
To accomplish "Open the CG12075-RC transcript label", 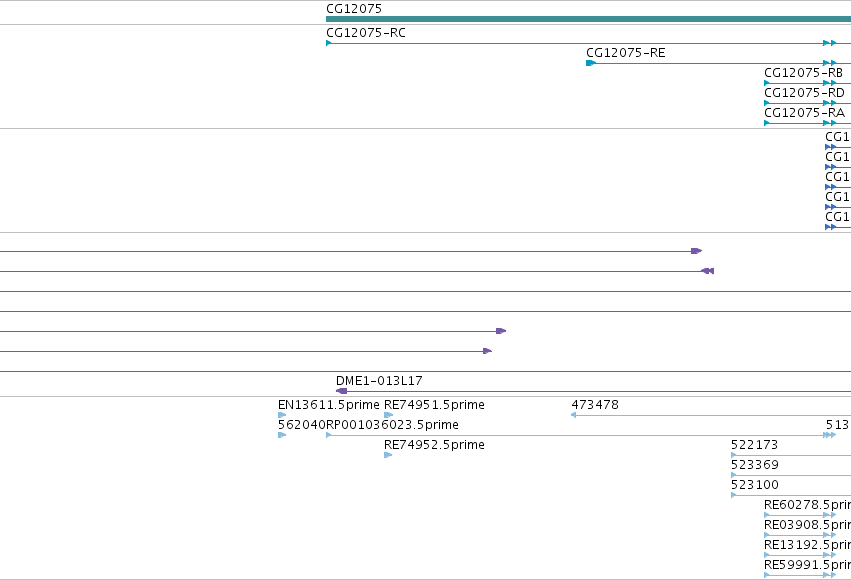I will pos(366,33).
